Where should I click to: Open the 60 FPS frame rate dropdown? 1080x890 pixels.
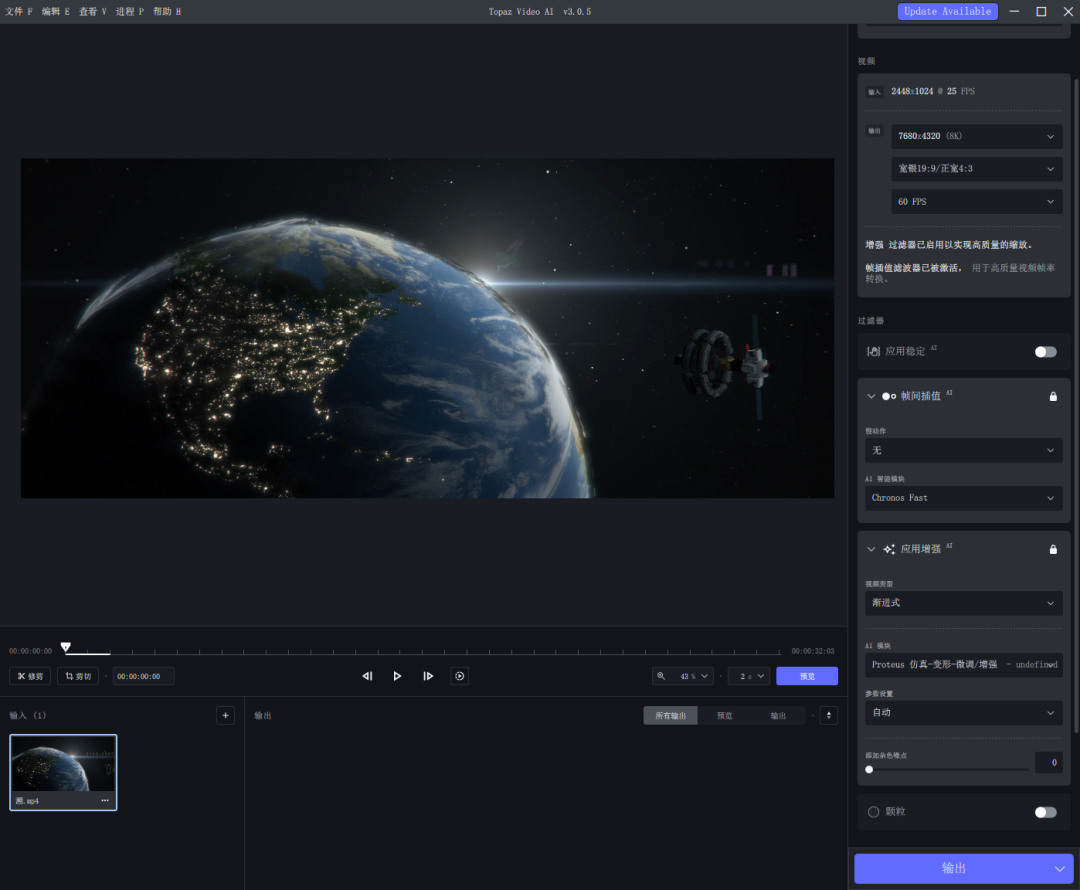coord(977,202)
